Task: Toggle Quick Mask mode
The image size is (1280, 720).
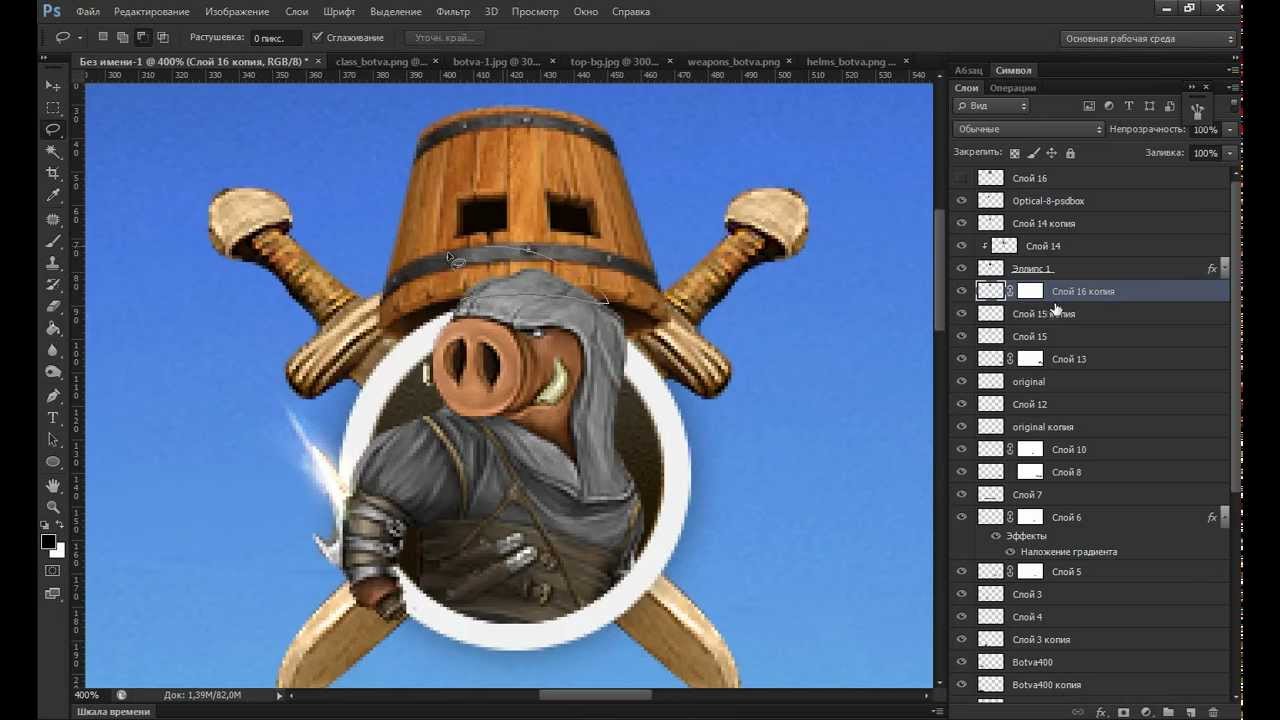Action: [53, 571]
